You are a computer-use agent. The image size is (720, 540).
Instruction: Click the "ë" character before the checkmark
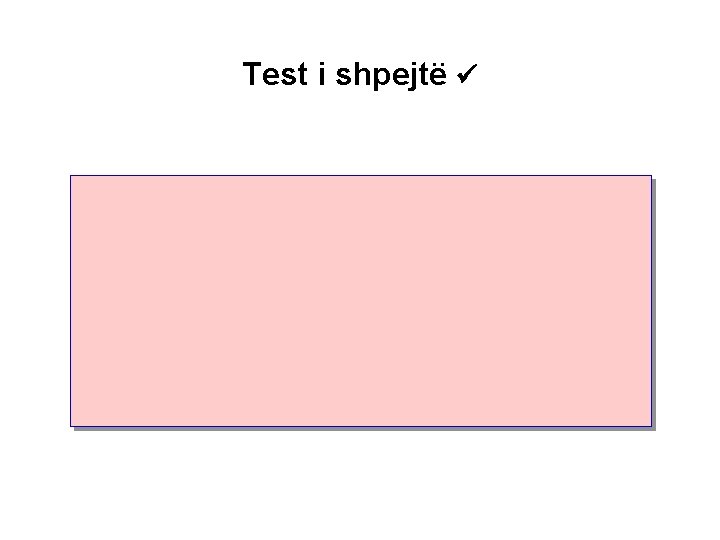click(438, 74)
